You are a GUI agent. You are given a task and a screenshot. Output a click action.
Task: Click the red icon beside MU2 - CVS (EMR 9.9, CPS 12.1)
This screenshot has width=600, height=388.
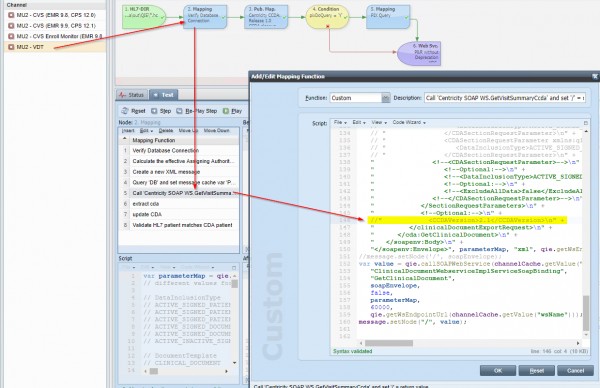pyautogui.click(x=11, y=26)
